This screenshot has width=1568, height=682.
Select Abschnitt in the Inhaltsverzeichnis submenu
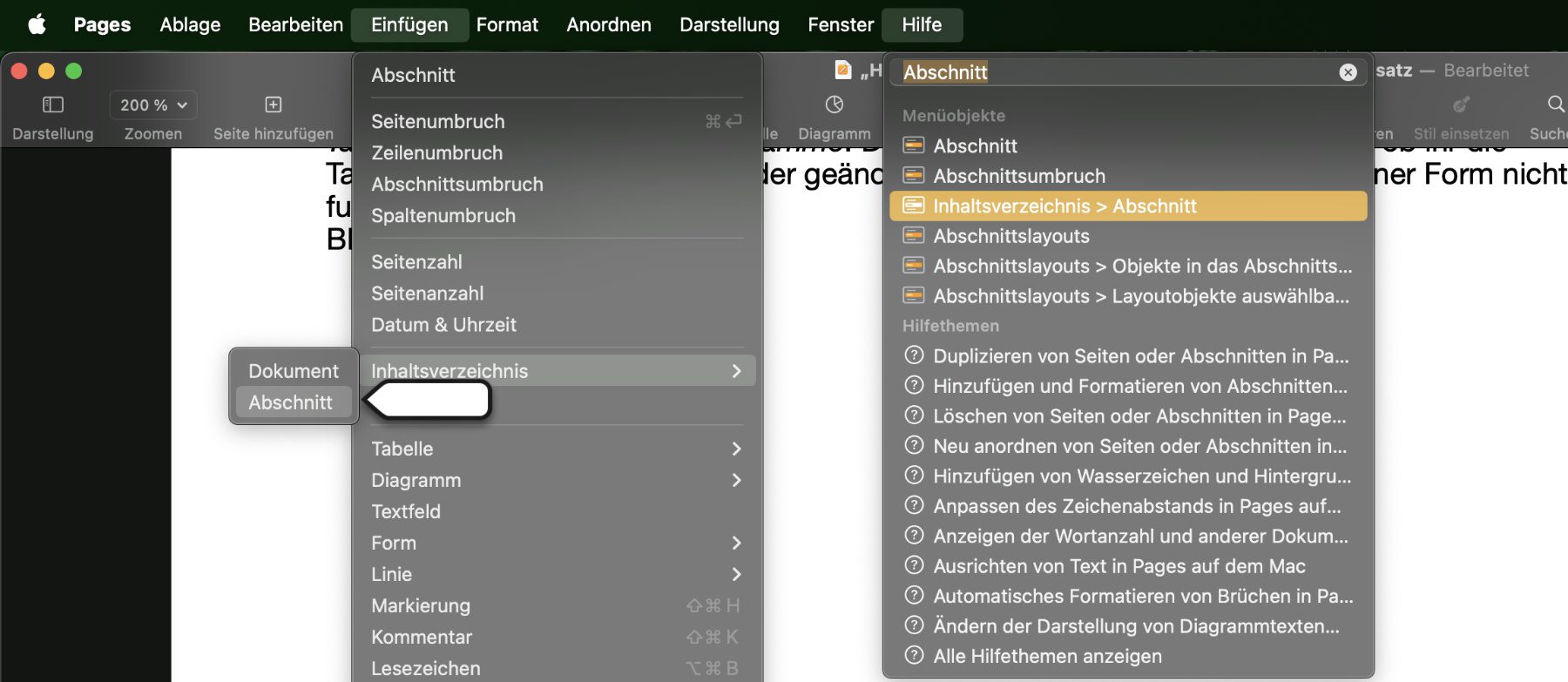pos(290,402)
